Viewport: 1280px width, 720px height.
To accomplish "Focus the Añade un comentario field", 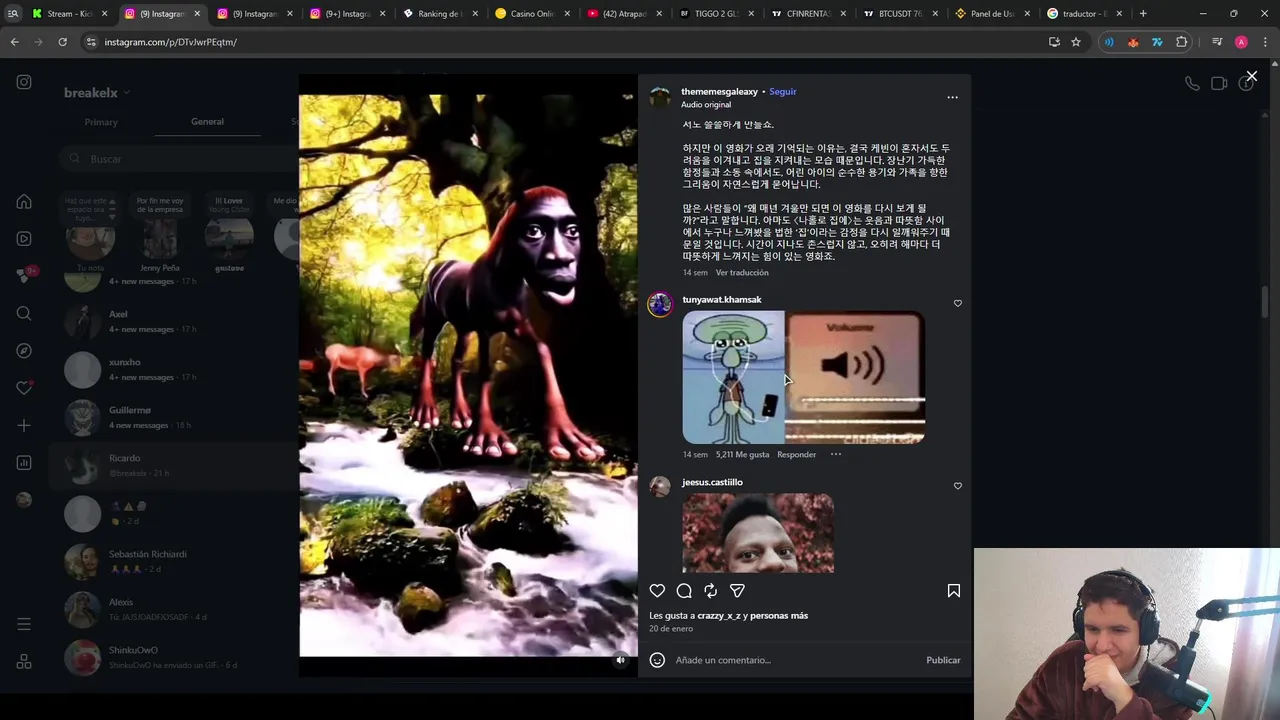I will click(795, 660).
